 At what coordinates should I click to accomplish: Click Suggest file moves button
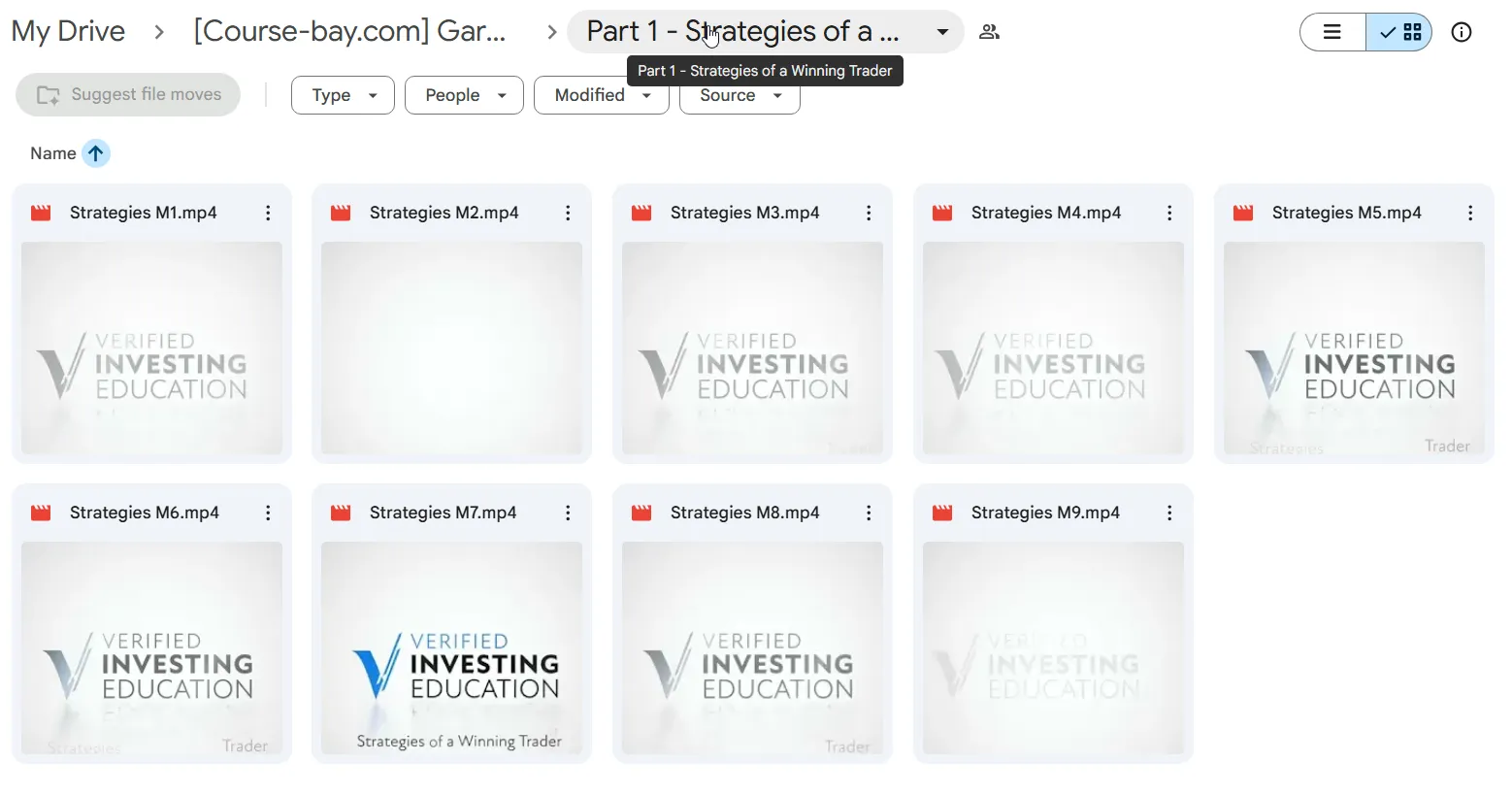[128, 95]
